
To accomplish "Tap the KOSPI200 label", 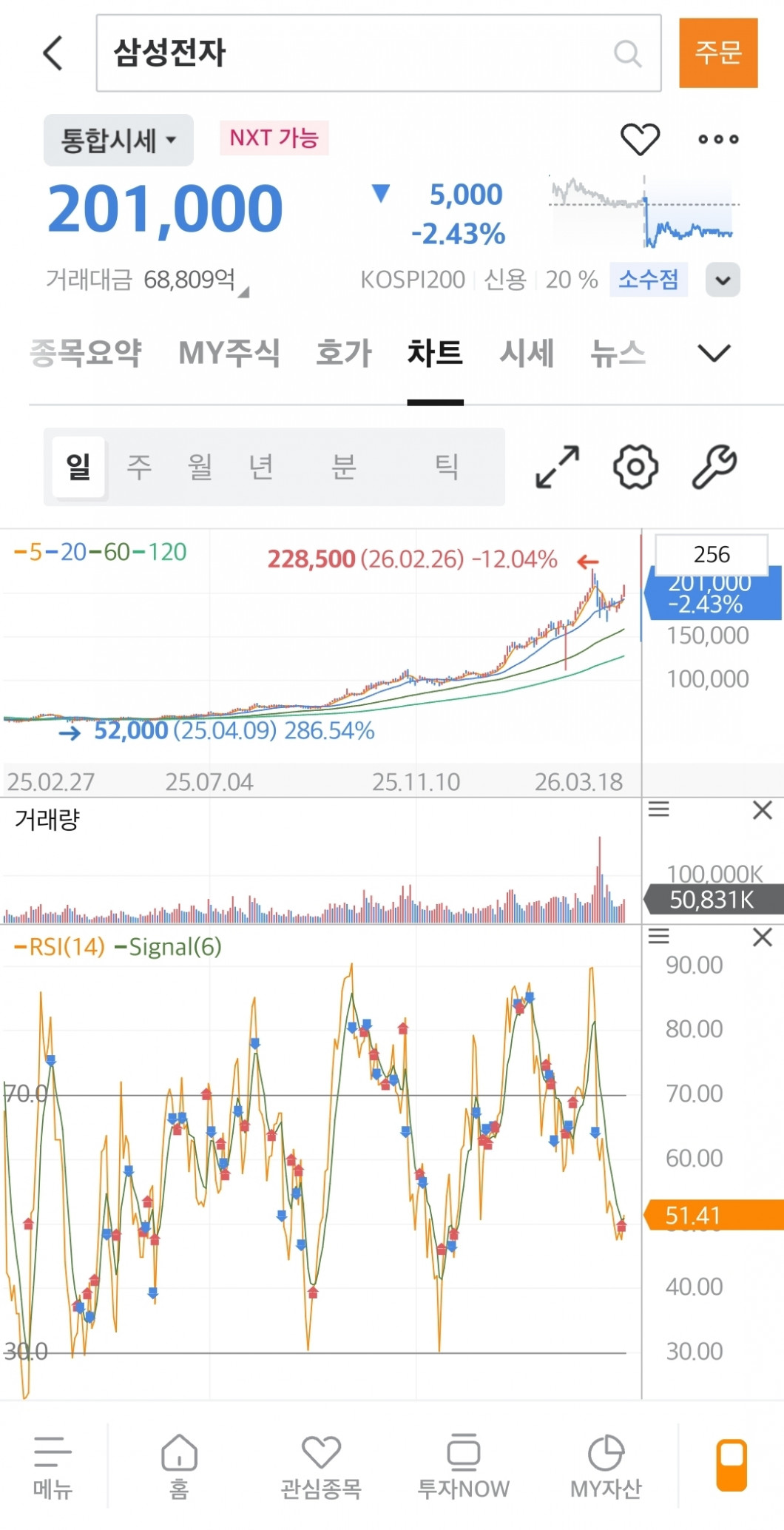I will (x=413, y=280).
